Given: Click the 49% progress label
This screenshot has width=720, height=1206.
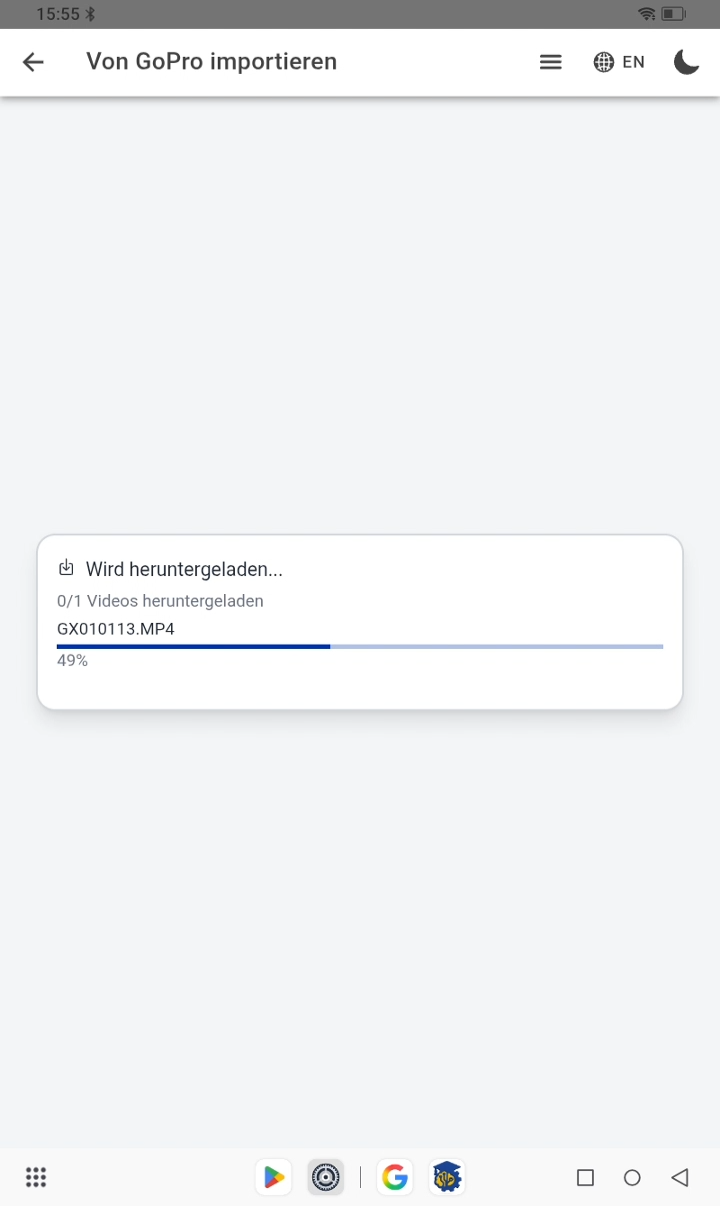Looking at the screenshot, I should point(72,661).
